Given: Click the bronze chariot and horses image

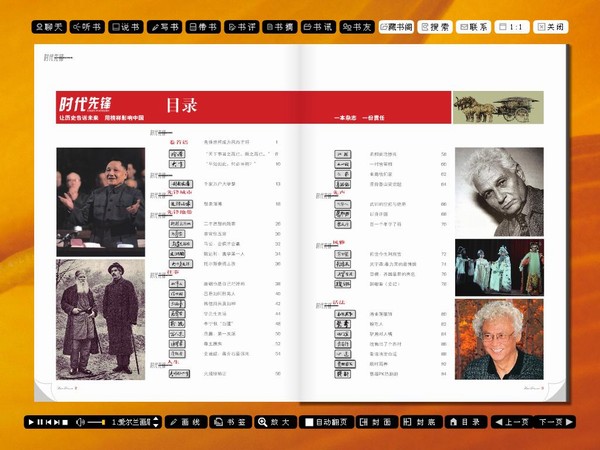Looking at the screenshot, I should 498,108.
